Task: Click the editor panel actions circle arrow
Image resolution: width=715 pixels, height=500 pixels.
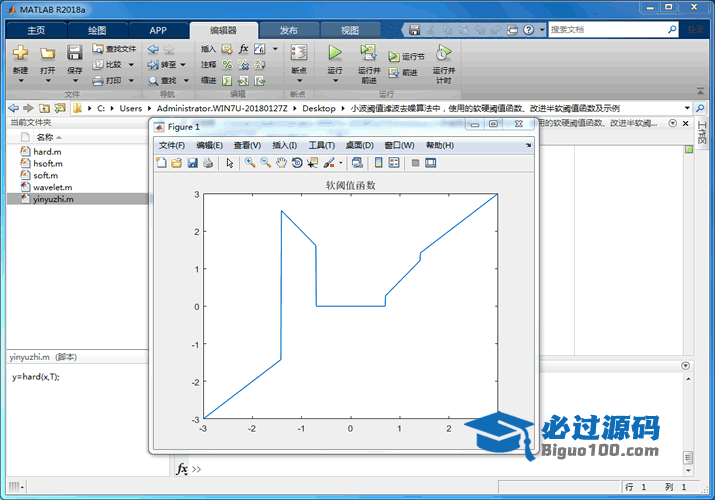Action: pyautogui.click(x=673, y=123)
